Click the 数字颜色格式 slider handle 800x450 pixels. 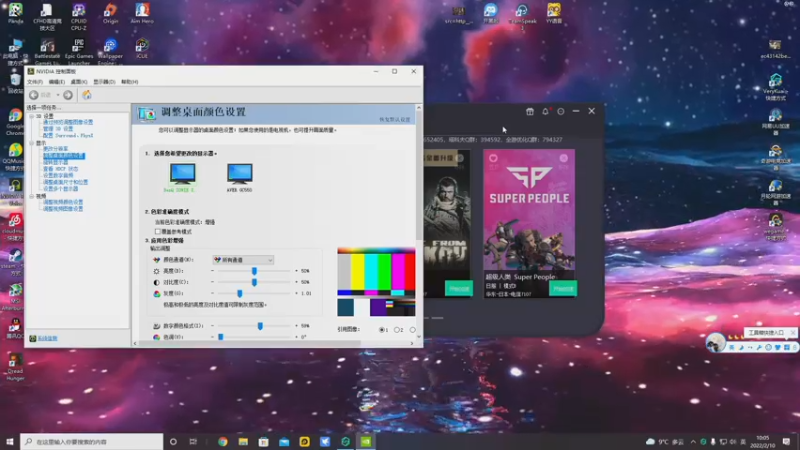(x=260, y=326)
